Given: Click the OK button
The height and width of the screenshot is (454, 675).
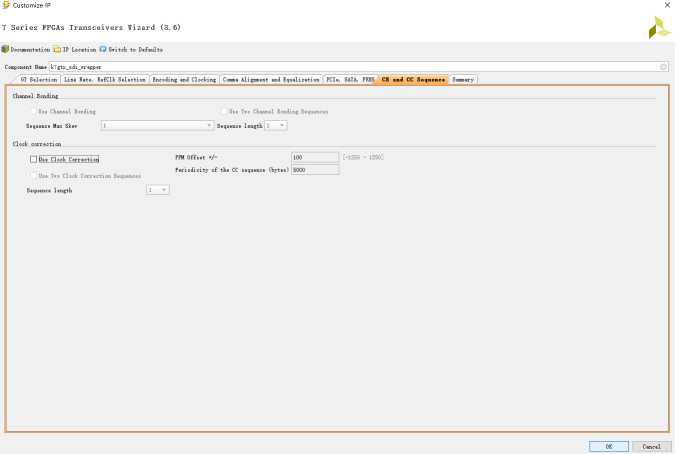Looking at the screenshot, I should (609, 446).
